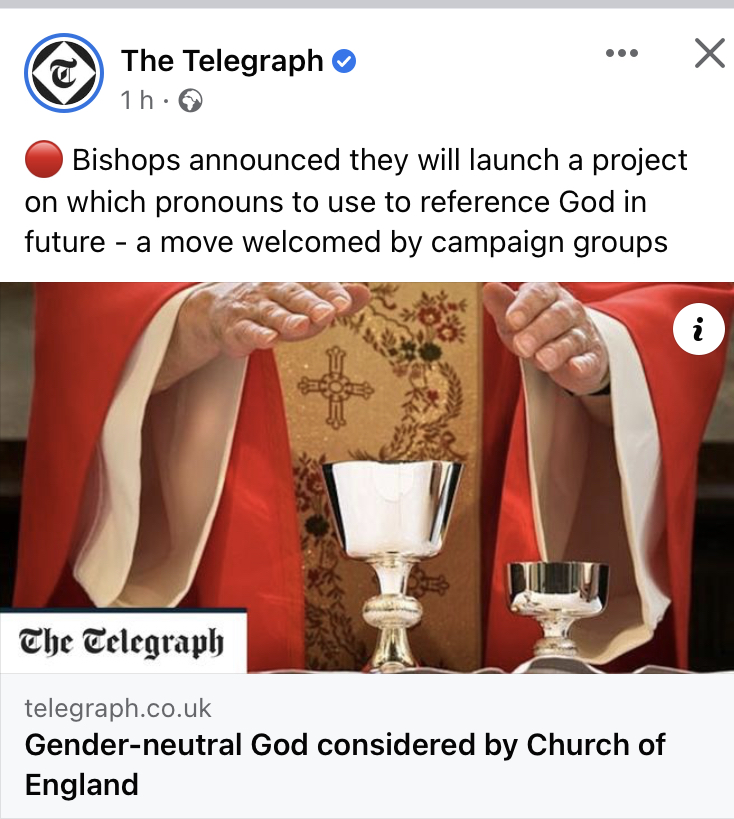Click the 1 h post timestamp
This screenshot has height=819, width=734.
click(x=137, y=100)
